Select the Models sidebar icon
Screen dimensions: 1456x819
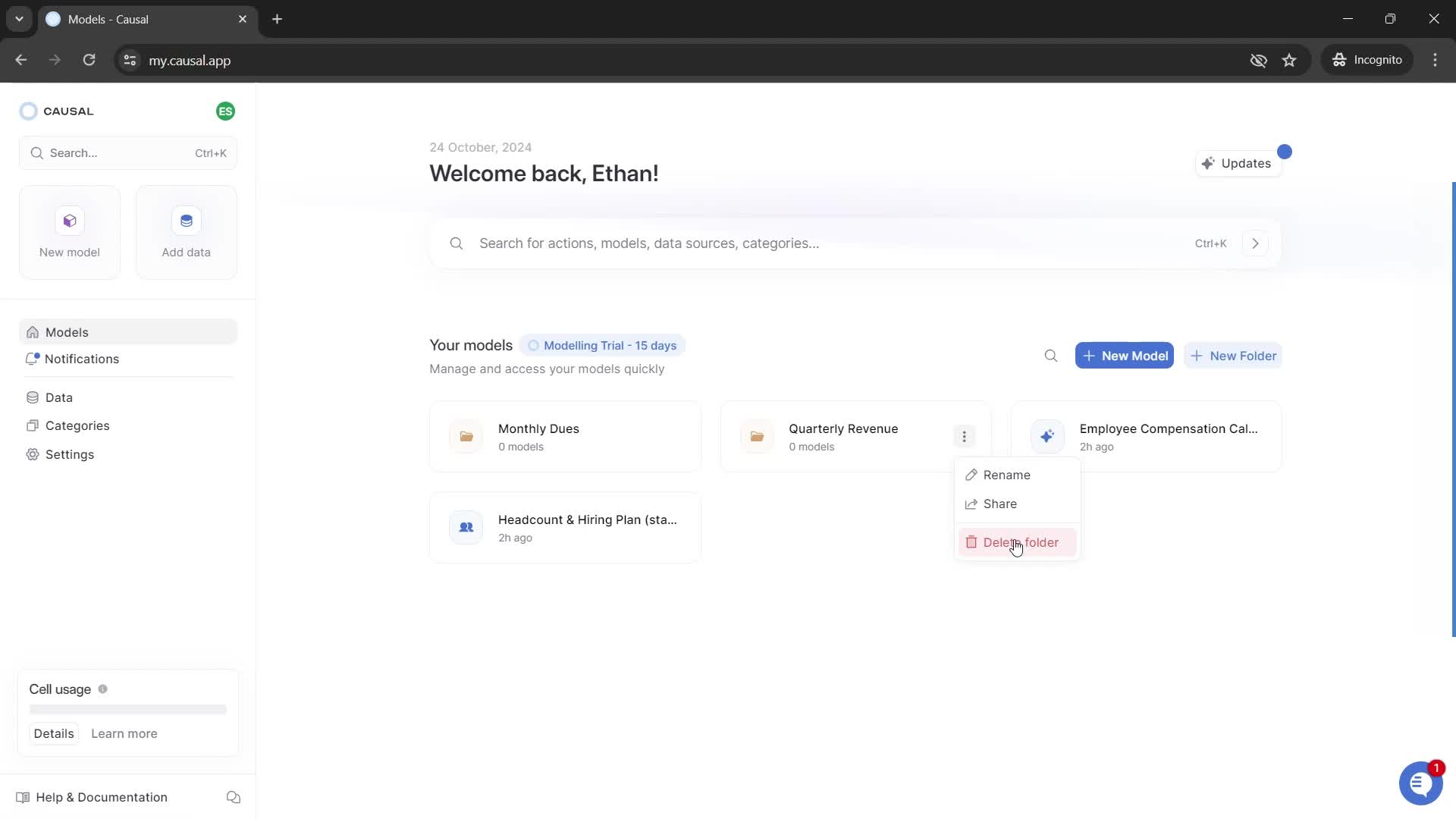pos(32,331)
